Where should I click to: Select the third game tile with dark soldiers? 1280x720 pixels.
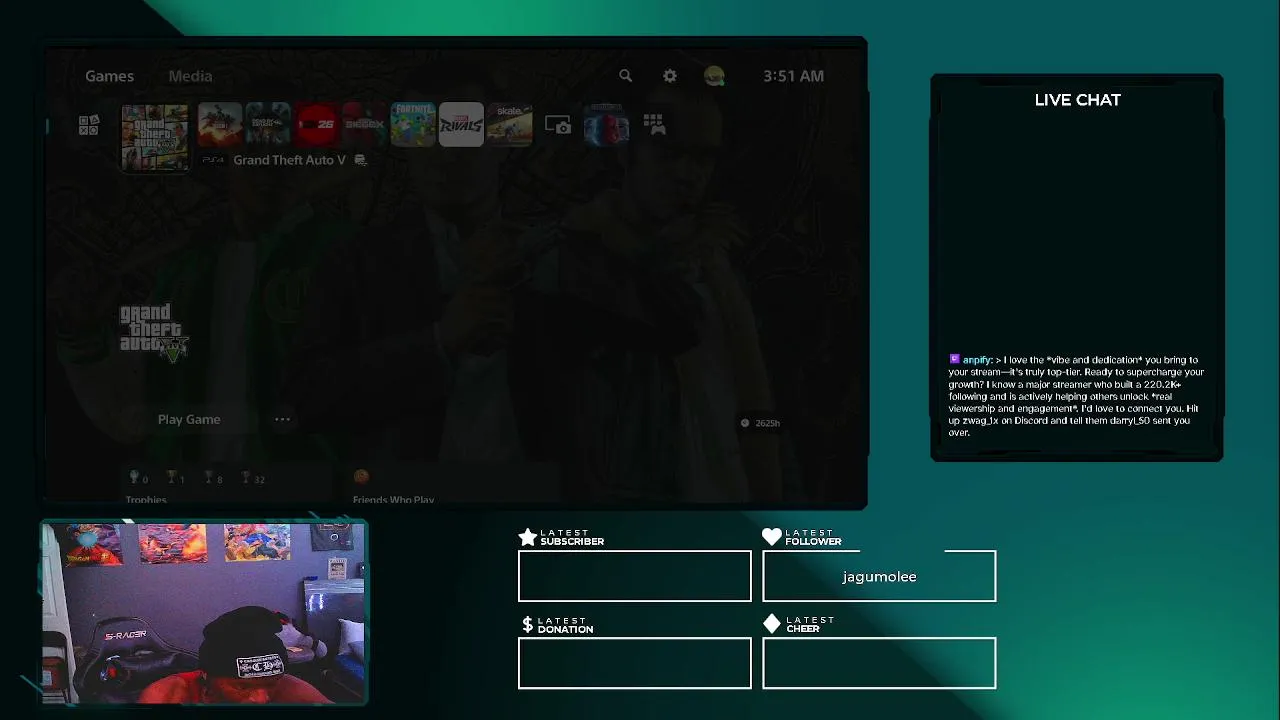click(268, 125)
